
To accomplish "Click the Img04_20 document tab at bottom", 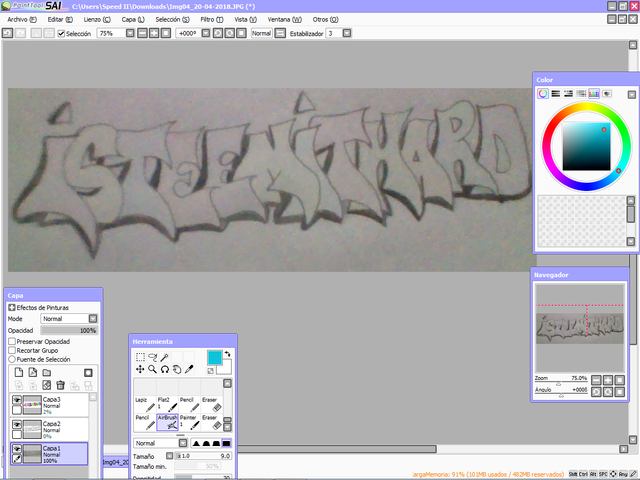I will pos(116,462).
